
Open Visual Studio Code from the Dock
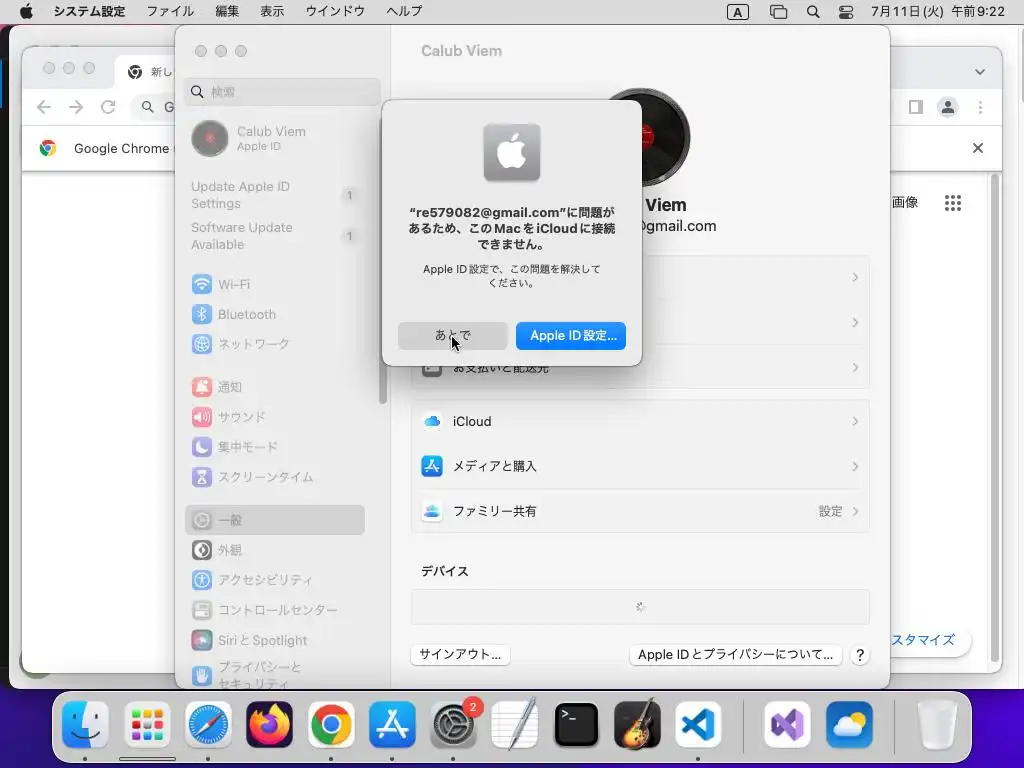[x=698, y=724]
